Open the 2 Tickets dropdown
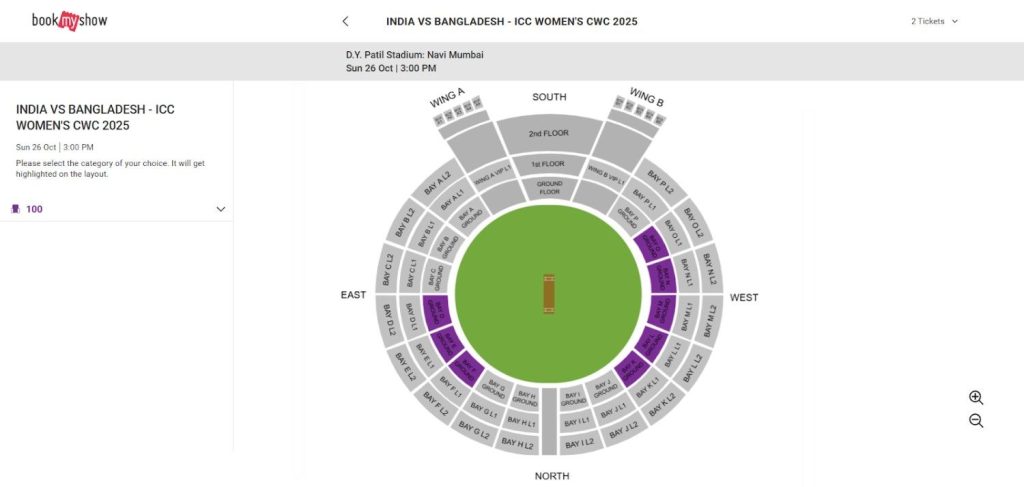The image size is (1024, 487). coord(934,21)
